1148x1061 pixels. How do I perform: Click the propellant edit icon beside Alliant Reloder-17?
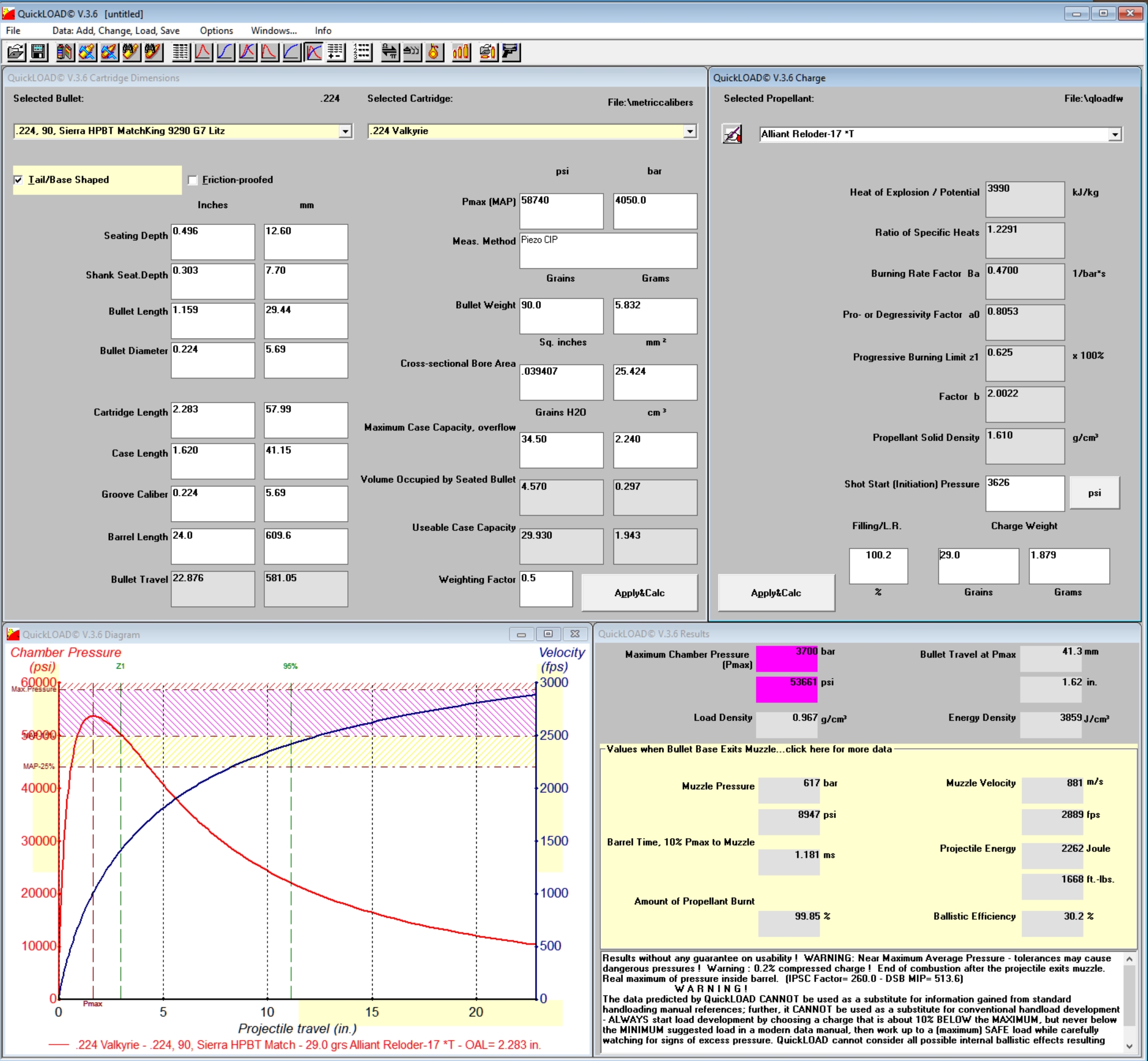pyautogui.click(x=732, y=134)
